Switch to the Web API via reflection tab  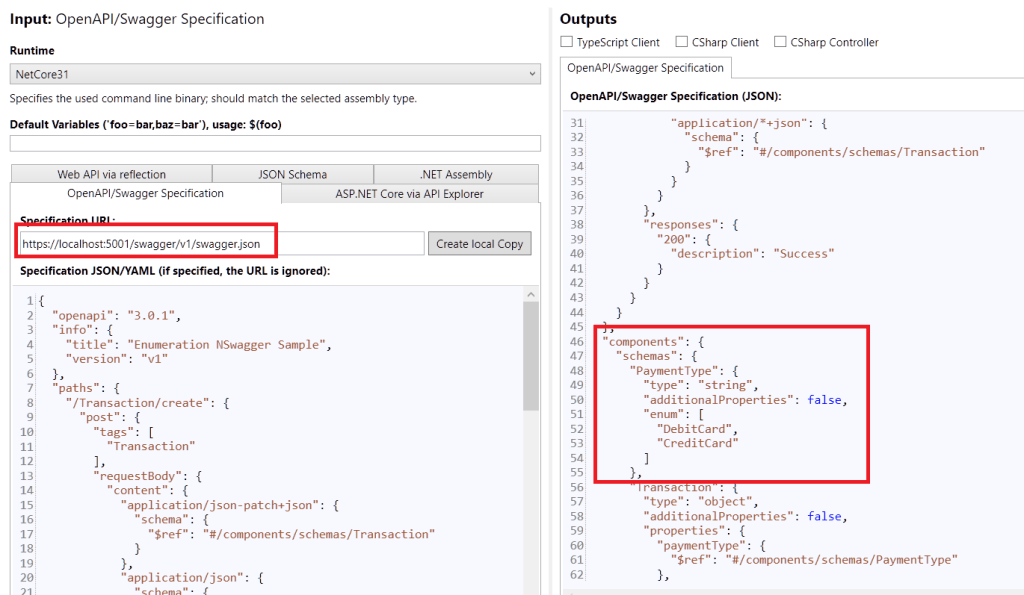point(110,173)
